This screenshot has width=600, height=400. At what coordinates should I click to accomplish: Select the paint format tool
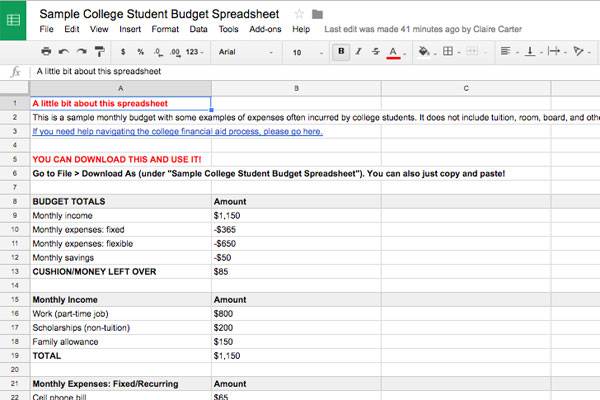click(99, 51)
